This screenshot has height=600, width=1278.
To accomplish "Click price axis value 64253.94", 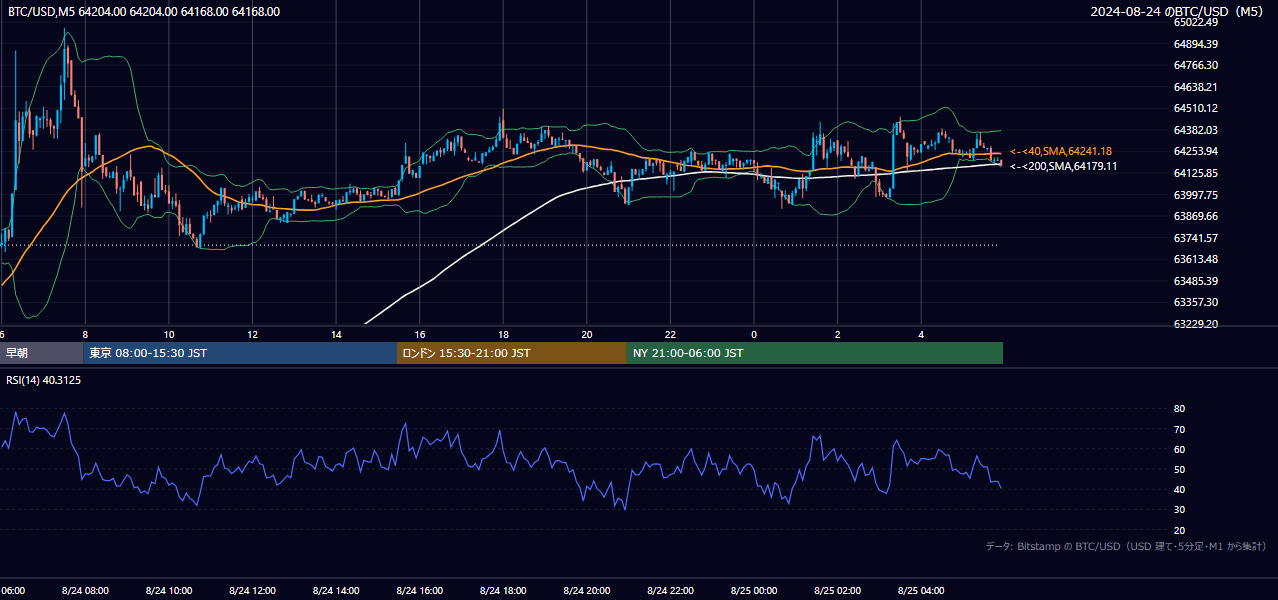I will point(1196,151).
